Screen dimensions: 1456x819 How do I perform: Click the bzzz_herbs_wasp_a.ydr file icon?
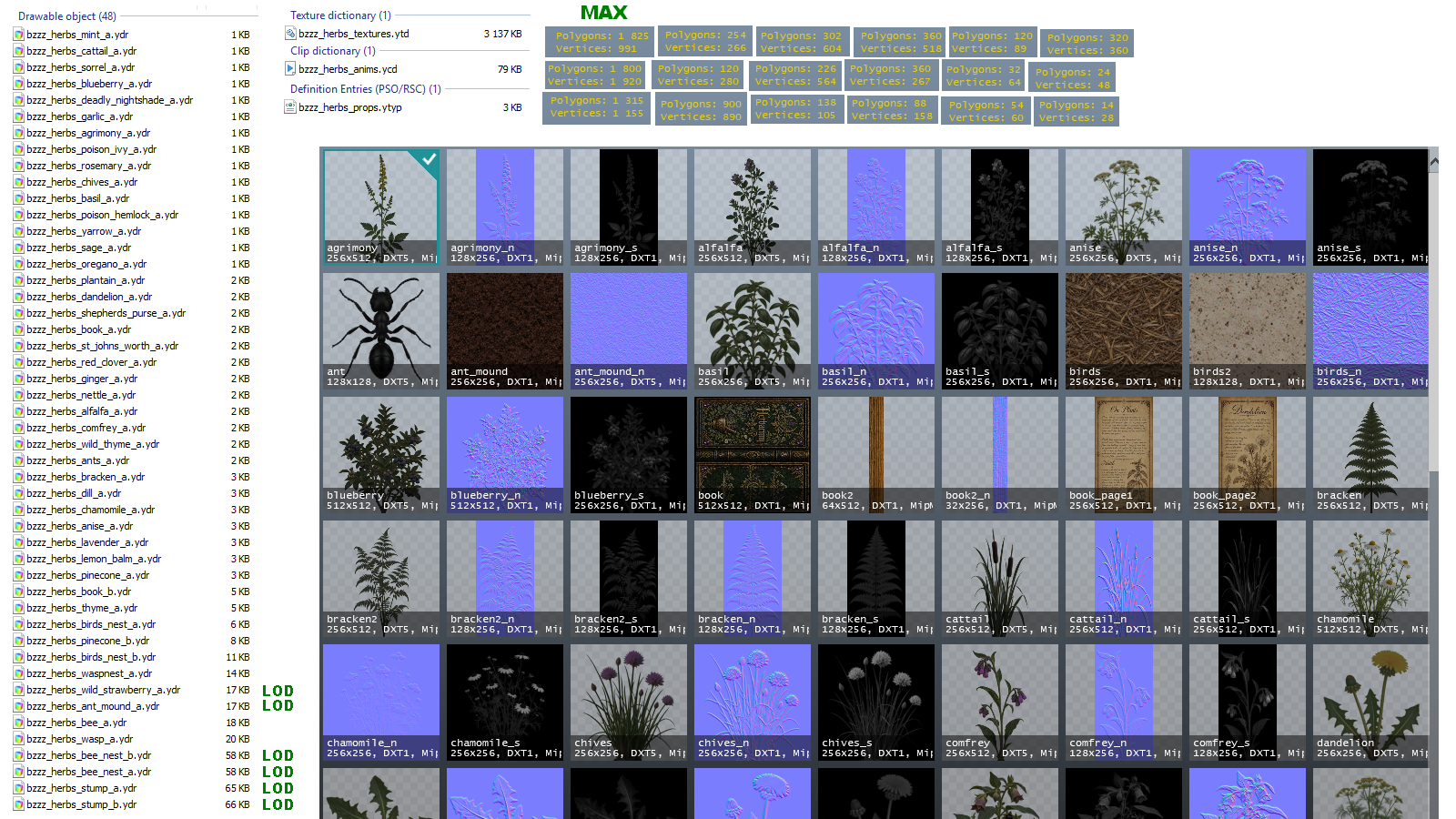tap(18, 739)
